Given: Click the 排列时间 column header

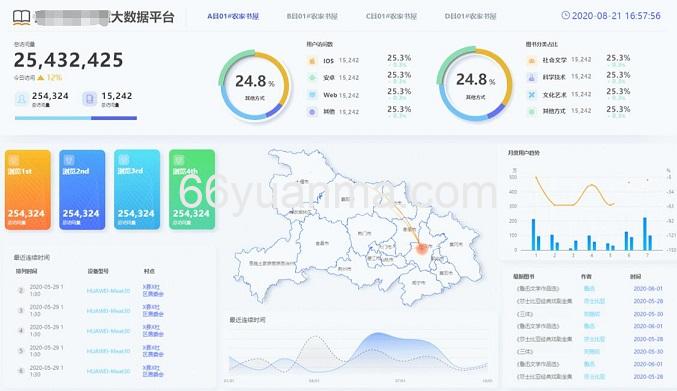Looking at the screenshot, I should 27,271.
